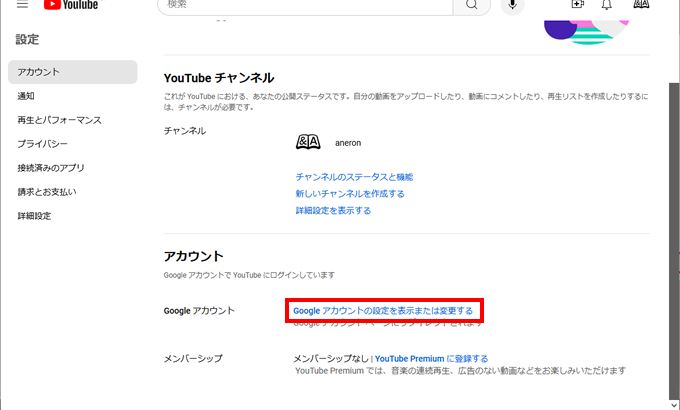This screenshot has width=680, height=410.
Task: Click the YouTube チャンネル heading
Action: 219,78
